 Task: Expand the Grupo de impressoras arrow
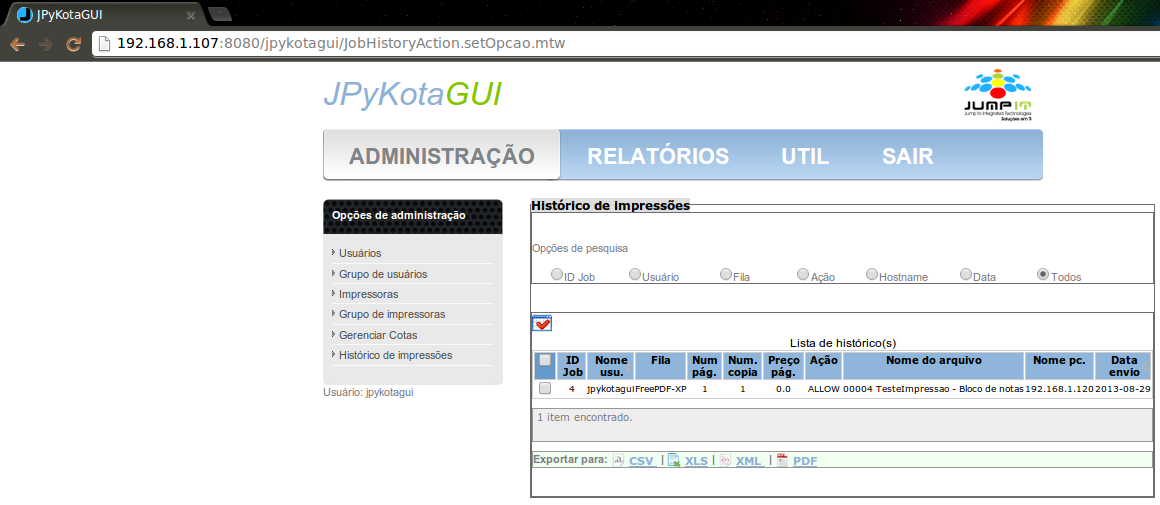[x=334, y=313]
